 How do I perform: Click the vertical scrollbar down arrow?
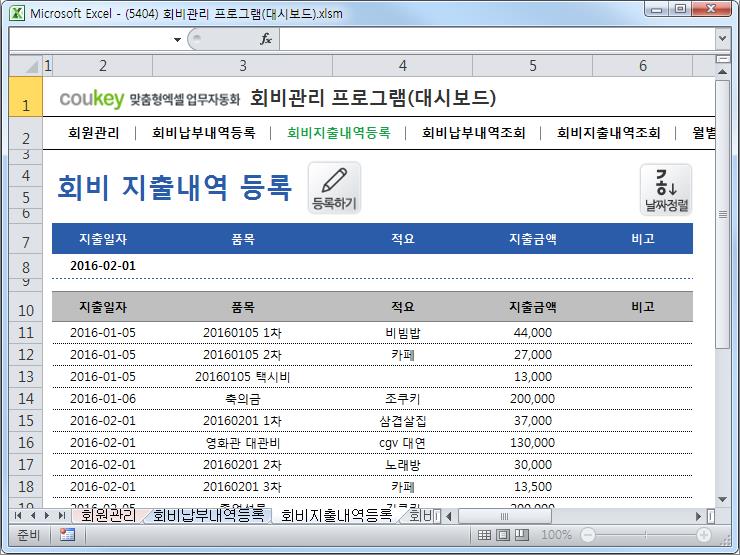click(x=722, y=499)
